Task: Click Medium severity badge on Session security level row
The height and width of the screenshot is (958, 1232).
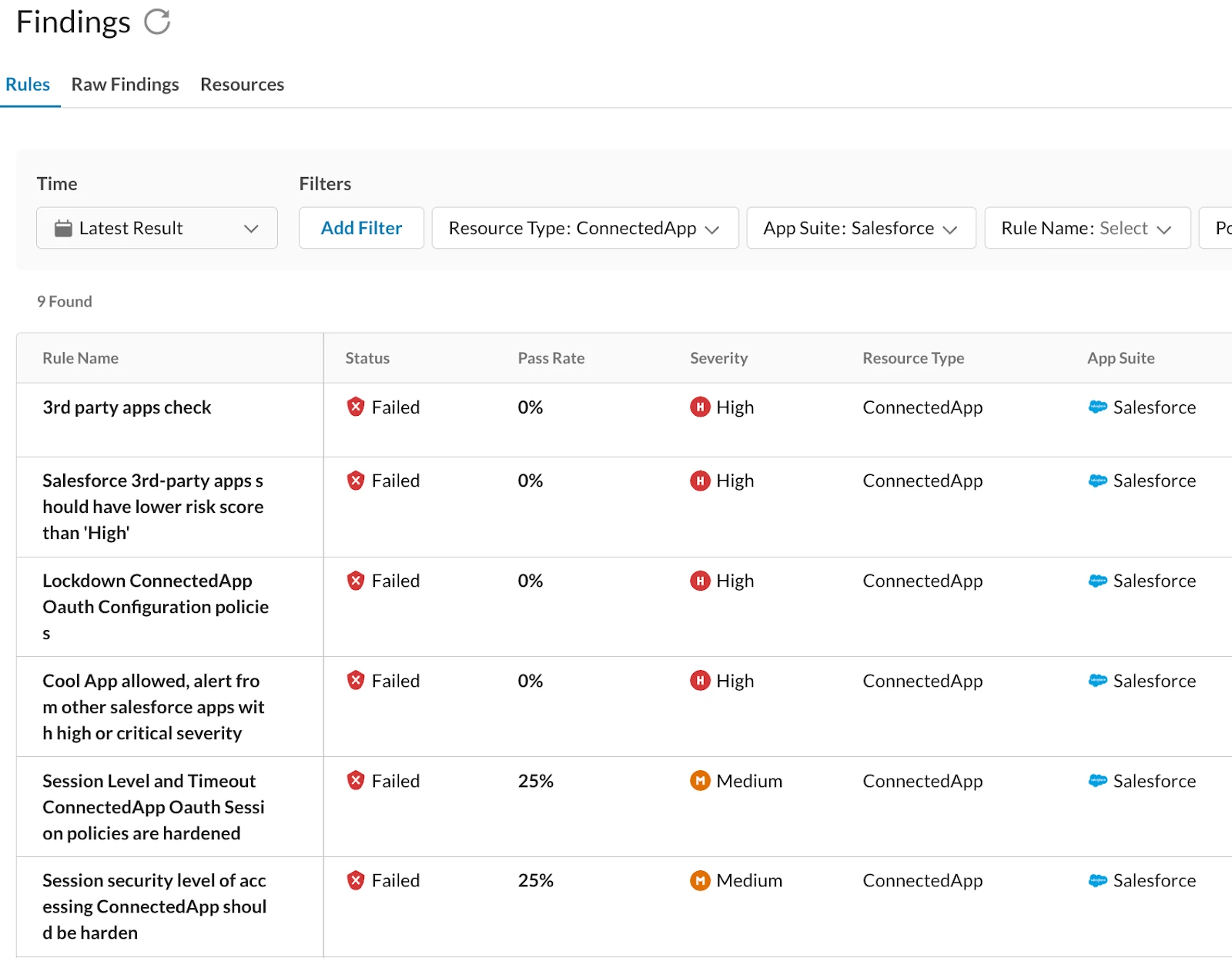Action: pos(699,880)
